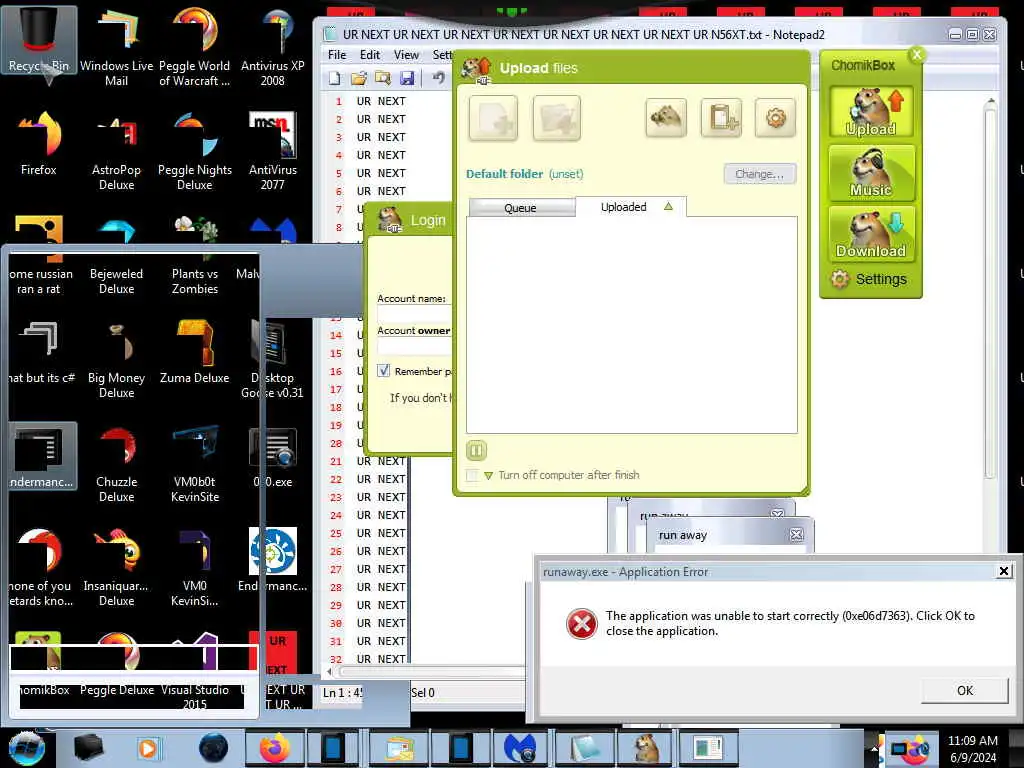Click 'Sel 0' in Notepad2 status bar
The height and width of the screenshot is (768, 1024).
423,693
